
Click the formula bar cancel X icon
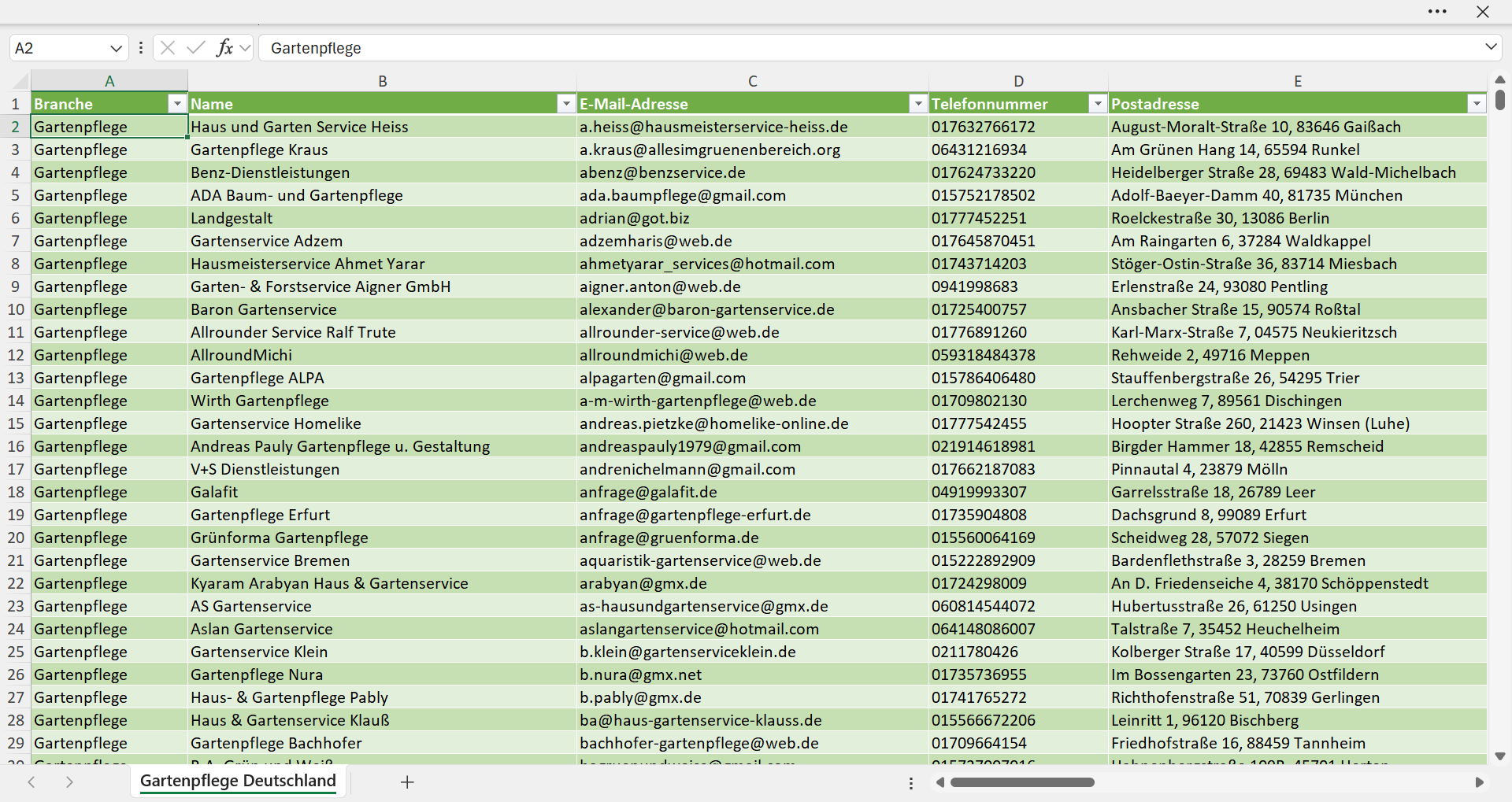click(x=168, y=48)
